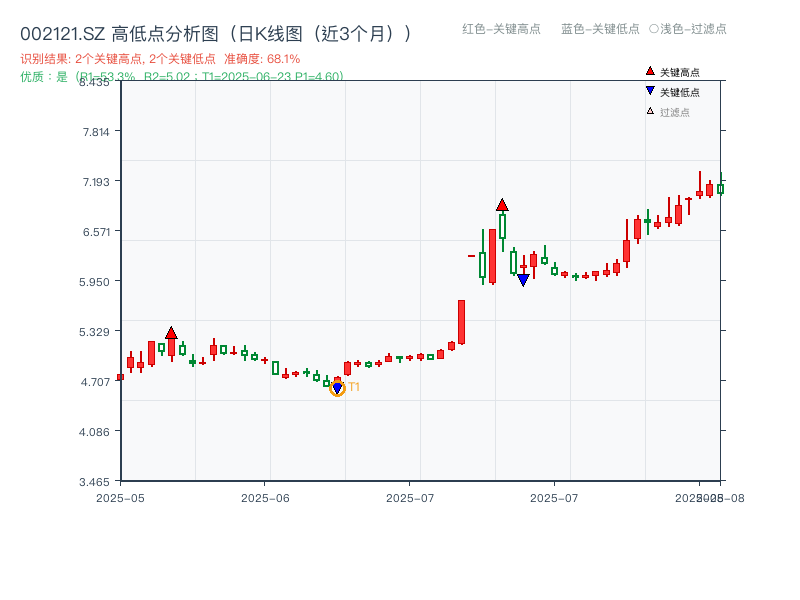
Task: Click the red key-high triangle above the 6.571 candle
Action: pyautogui.click(x=502, y=205)
